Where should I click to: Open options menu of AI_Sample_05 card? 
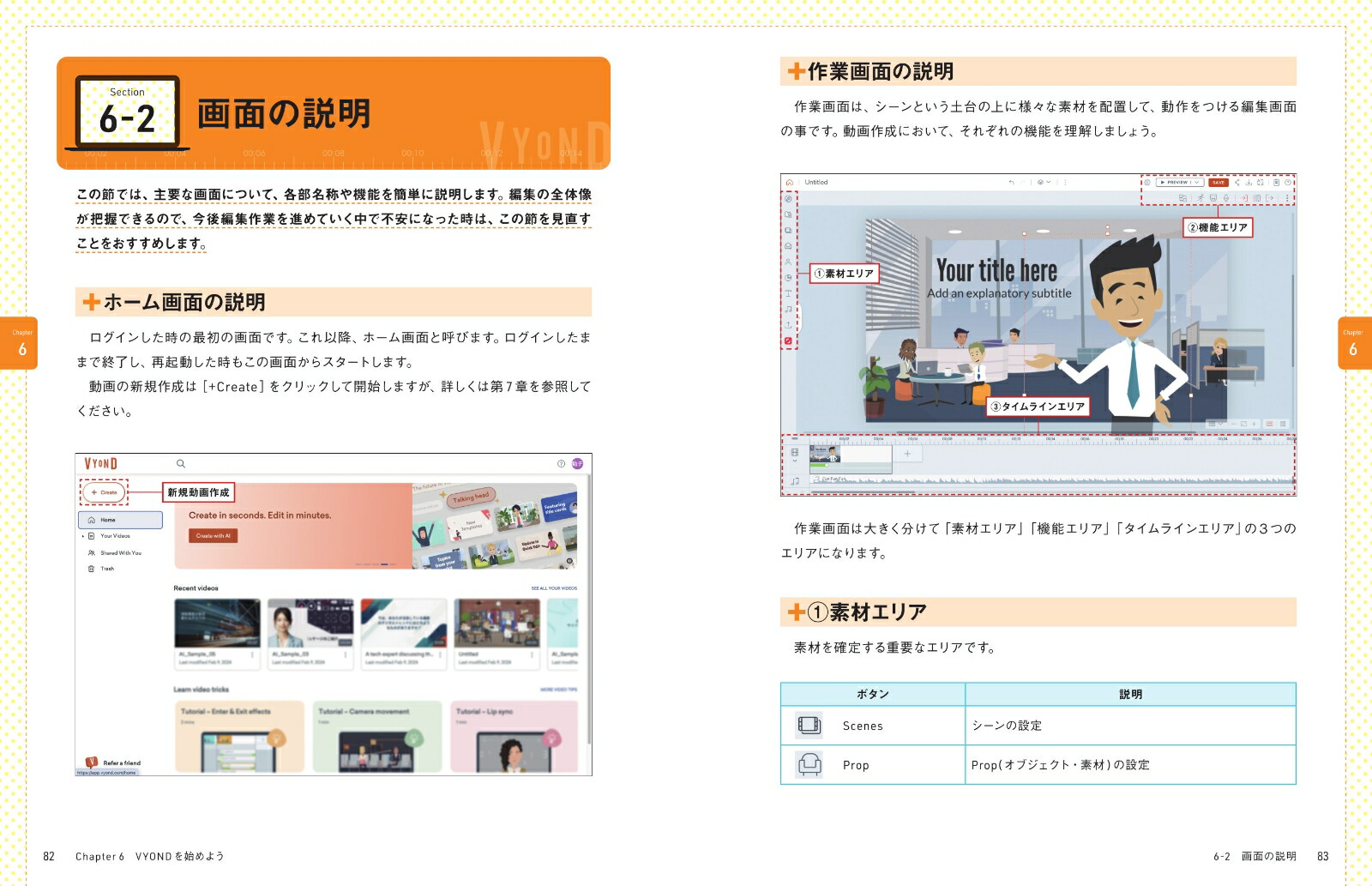252,654
